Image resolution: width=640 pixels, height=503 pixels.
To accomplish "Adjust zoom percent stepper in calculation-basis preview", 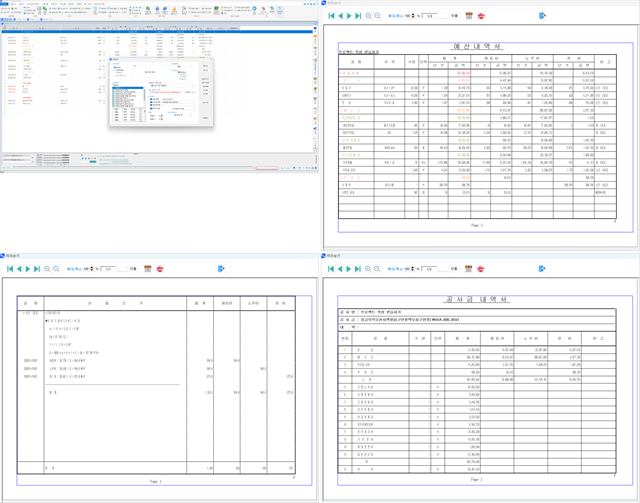I will click(x=92, y=269).
